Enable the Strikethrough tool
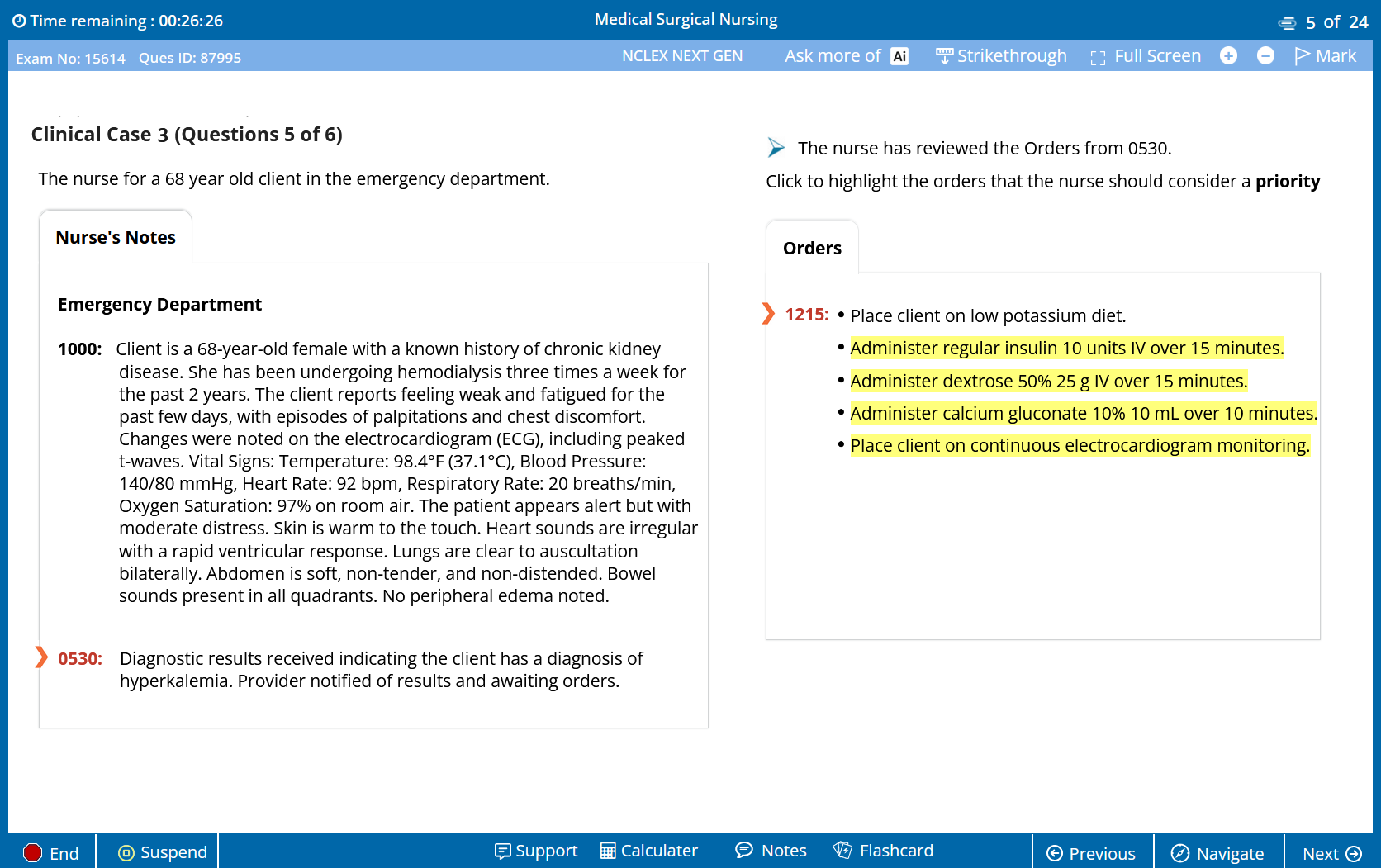 [1001, 56]
